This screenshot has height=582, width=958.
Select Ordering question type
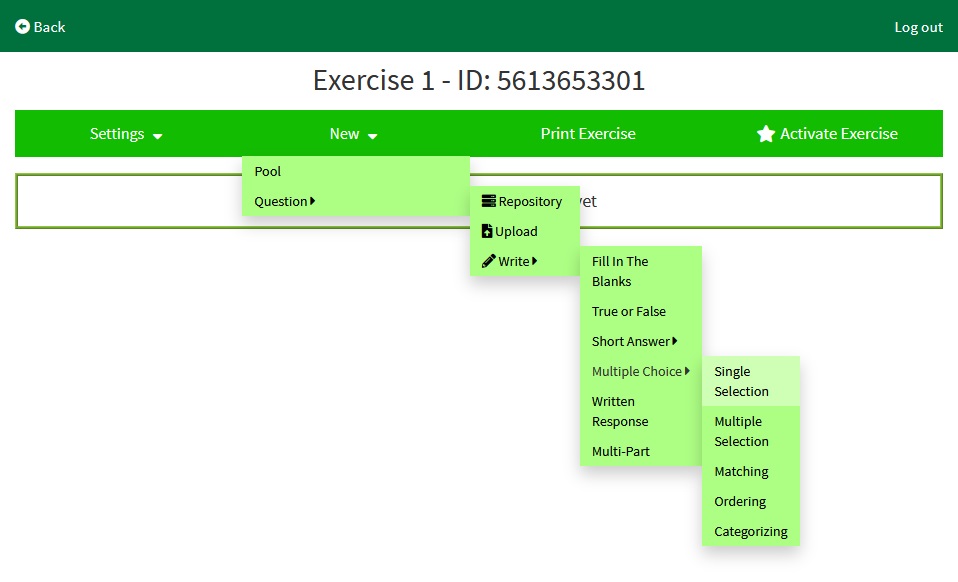point(740,501)
